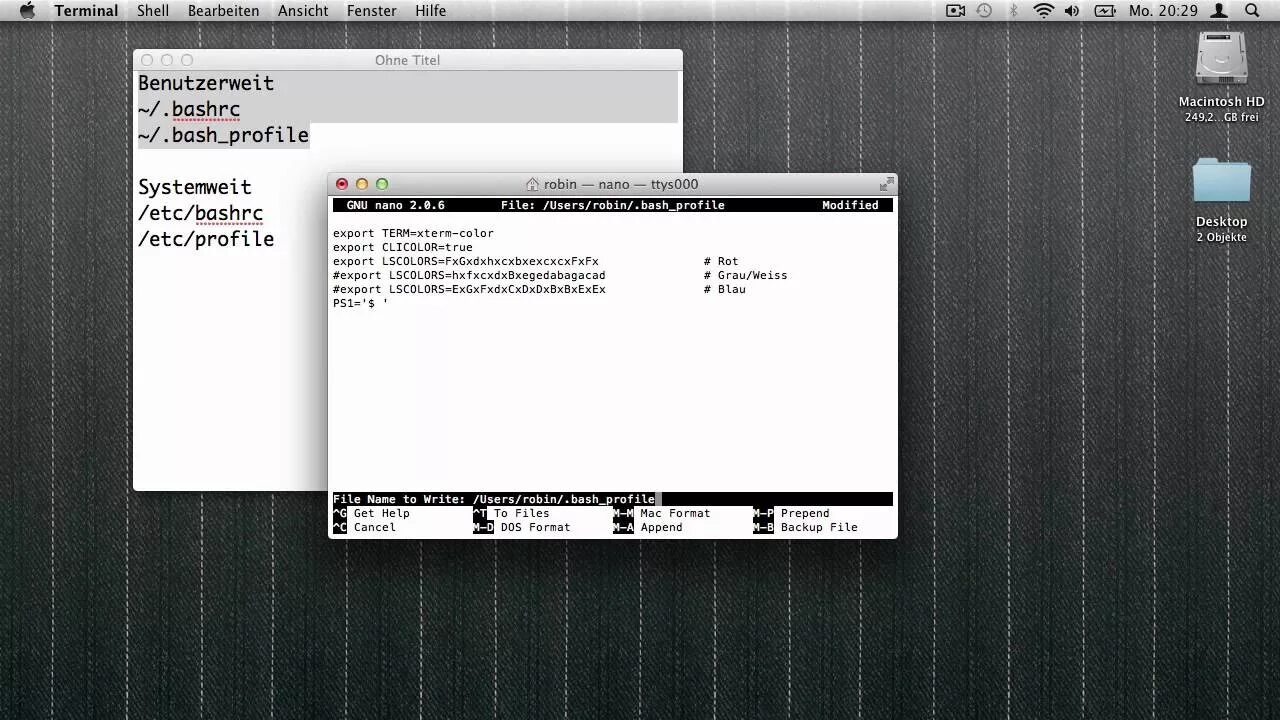1280x720 pixels.
Task: Select the Macintosh HD drive icon
Action: [x=1222, y=58]
